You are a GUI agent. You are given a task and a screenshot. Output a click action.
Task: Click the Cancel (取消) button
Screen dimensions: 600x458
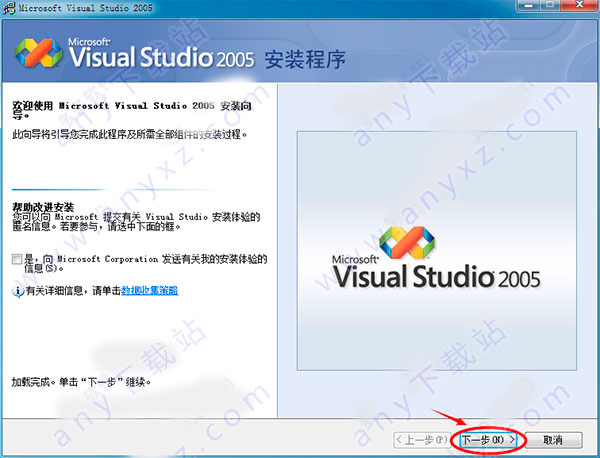pyautogui.click(x=553, y=440)
